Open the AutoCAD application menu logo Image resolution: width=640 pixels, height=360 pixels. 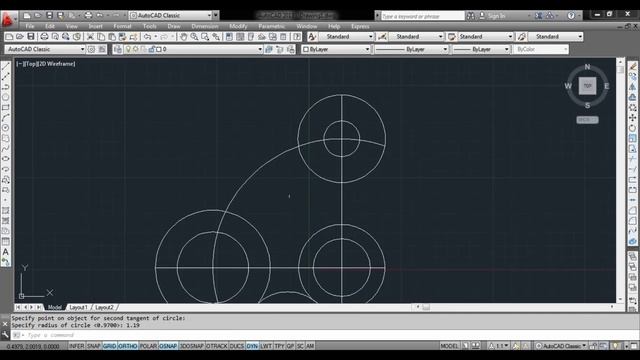click(x=8, y=19)
